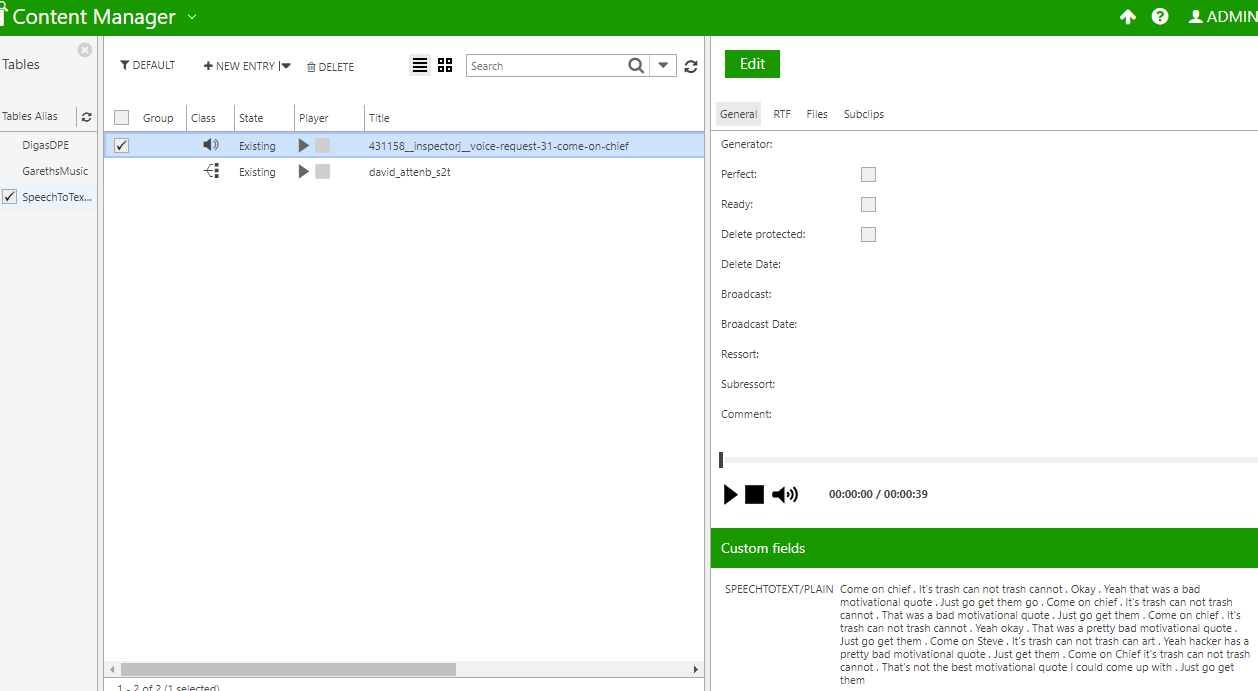
Task: Click the search magnifier icon
Action: click(x=636, y=66)
